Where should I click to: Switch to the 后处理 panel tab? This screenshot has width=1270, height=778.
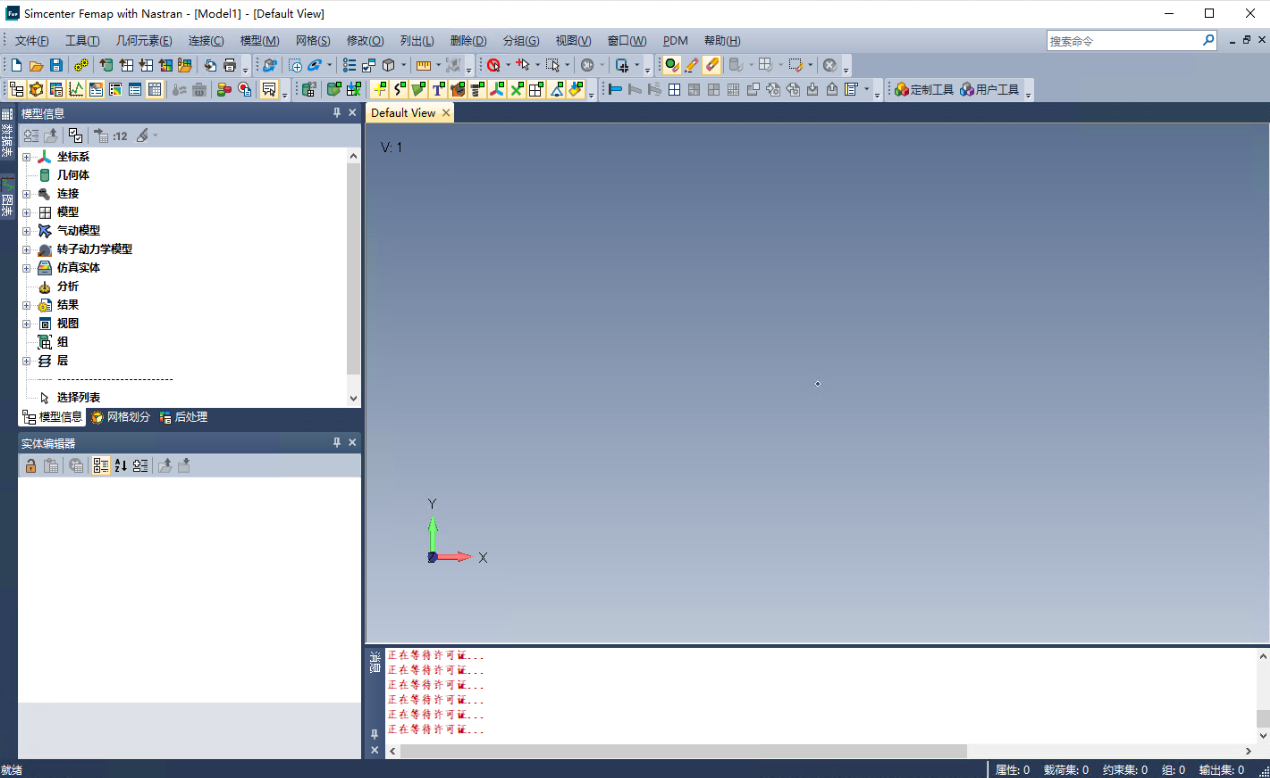coord(184,417)
